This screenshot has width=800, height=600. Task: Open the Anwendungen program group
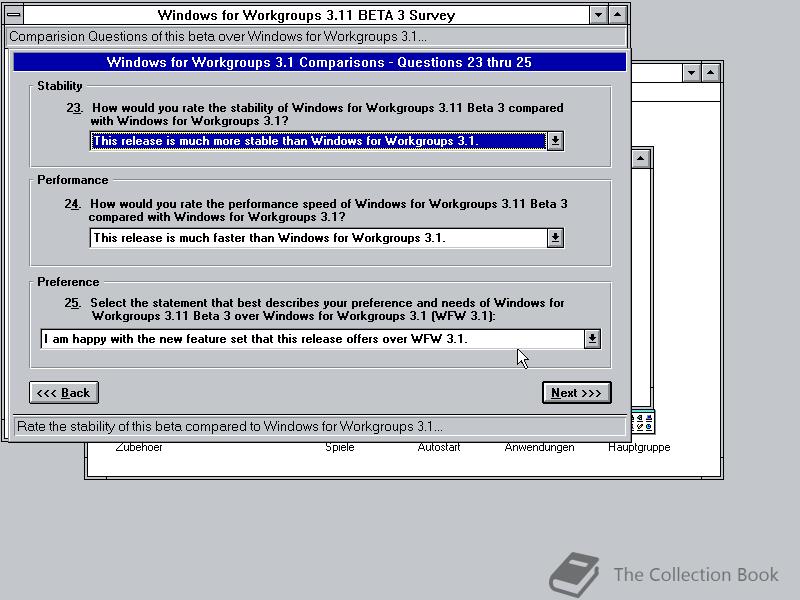coord(539,447)
